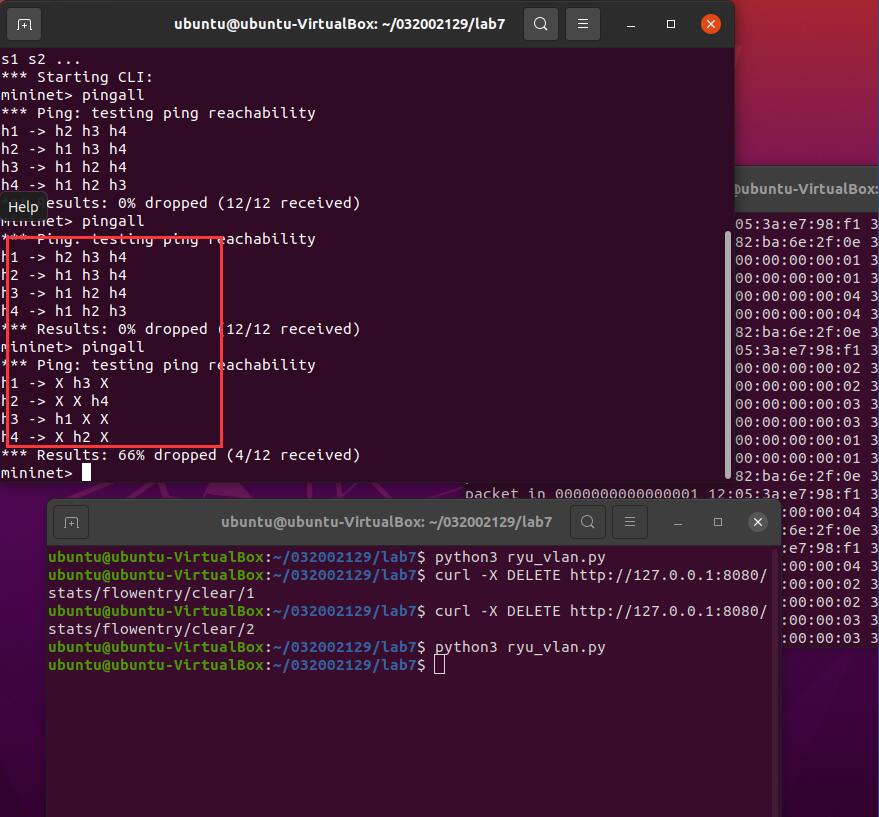
Task: Click the background terminal's ubuntu-VirtualBox title
Action: point(806,189)
